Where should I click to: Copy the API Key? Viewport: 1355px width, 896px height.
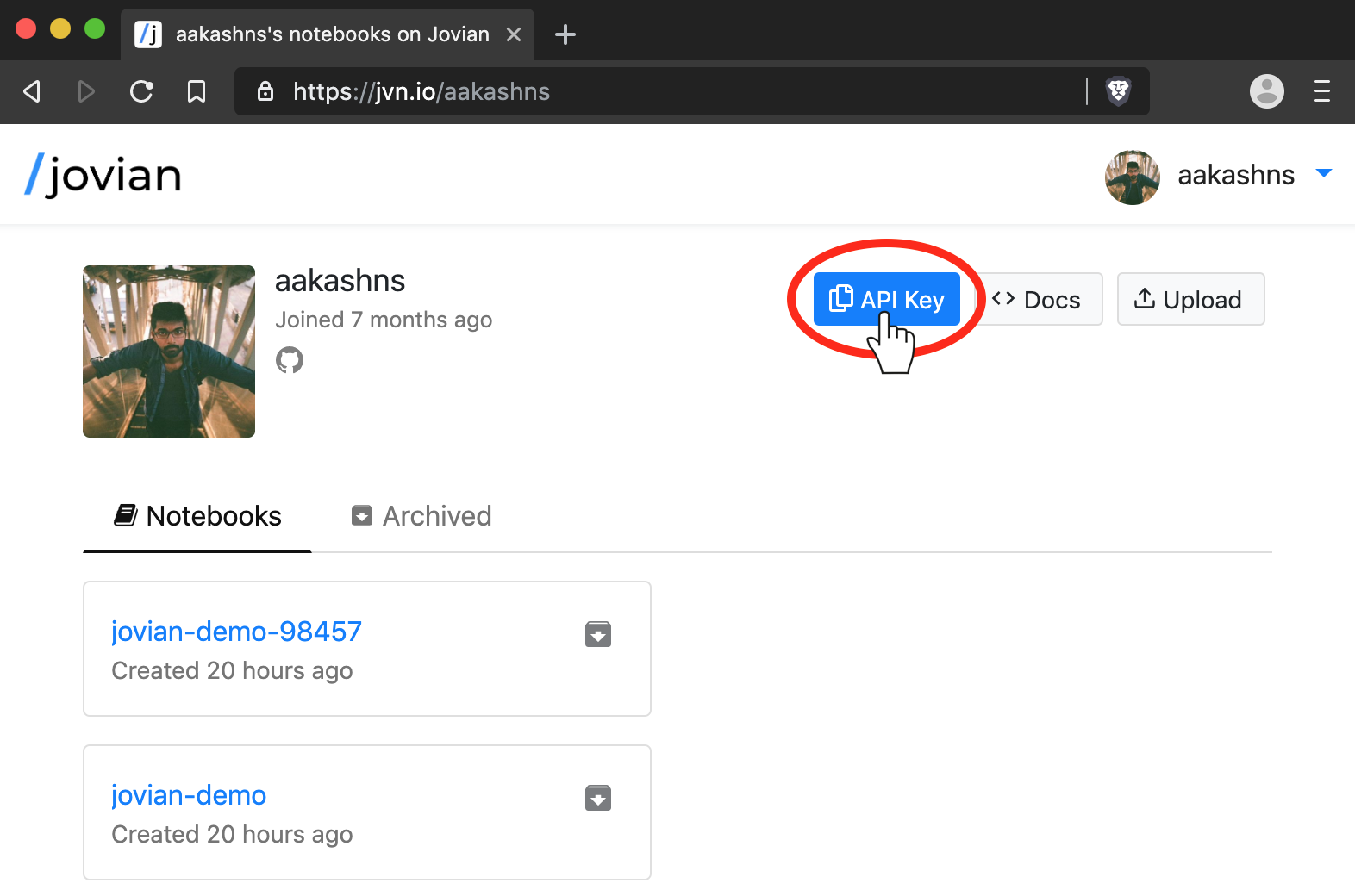click(887, 299)
